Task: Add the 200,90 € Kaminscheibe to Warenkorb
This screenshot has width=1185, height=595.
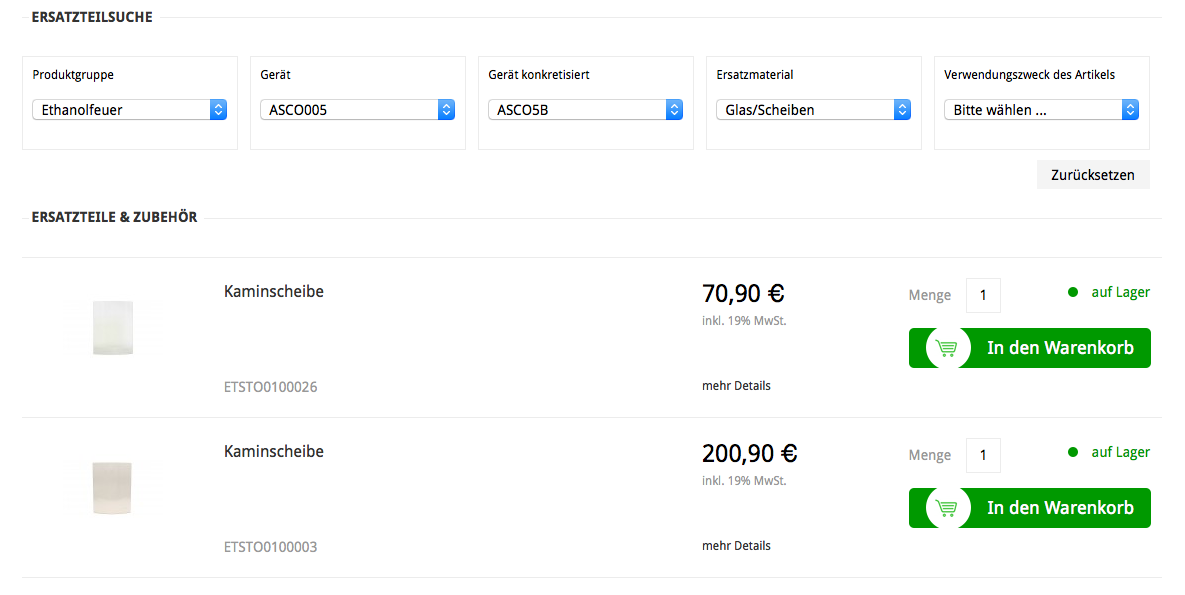Action: (x=1029, y=508)
